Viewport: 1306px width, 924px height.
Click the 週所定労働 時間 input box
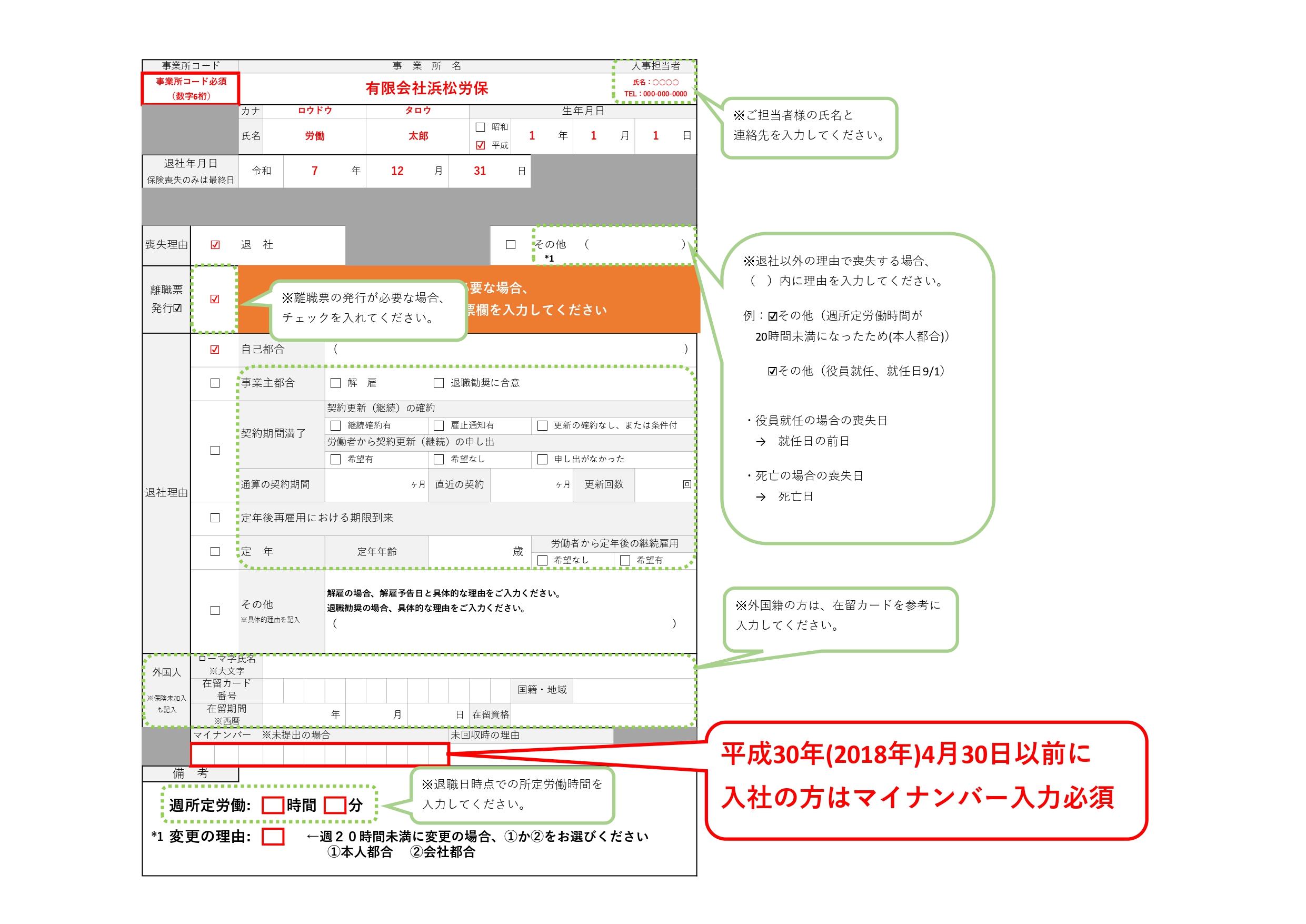click(273, 805)
